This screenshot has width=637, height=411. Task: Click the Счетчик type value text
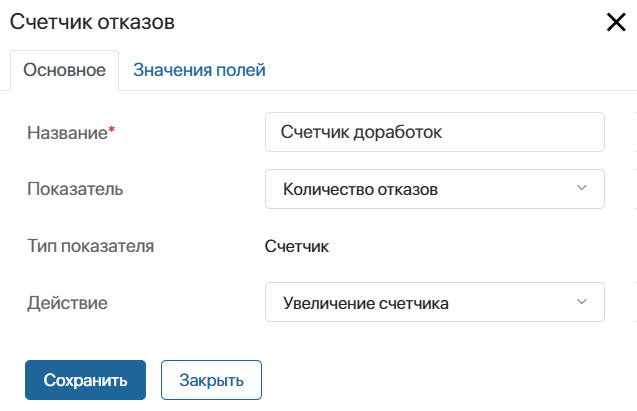(x=297, y=246)
